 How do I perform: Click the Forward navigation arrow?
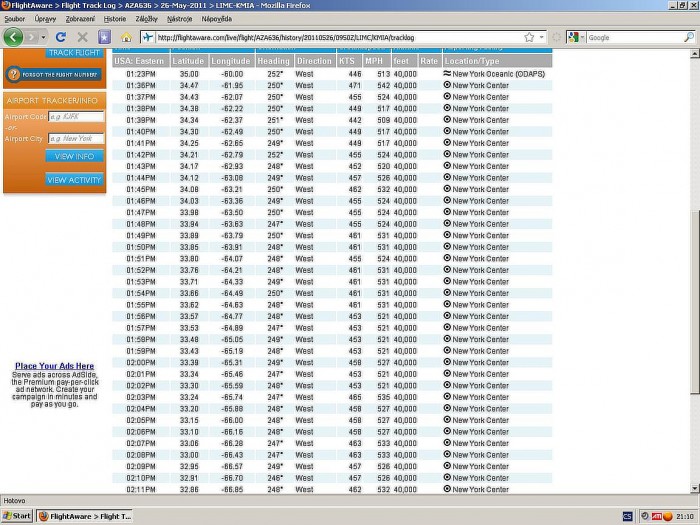pos(31,38)
